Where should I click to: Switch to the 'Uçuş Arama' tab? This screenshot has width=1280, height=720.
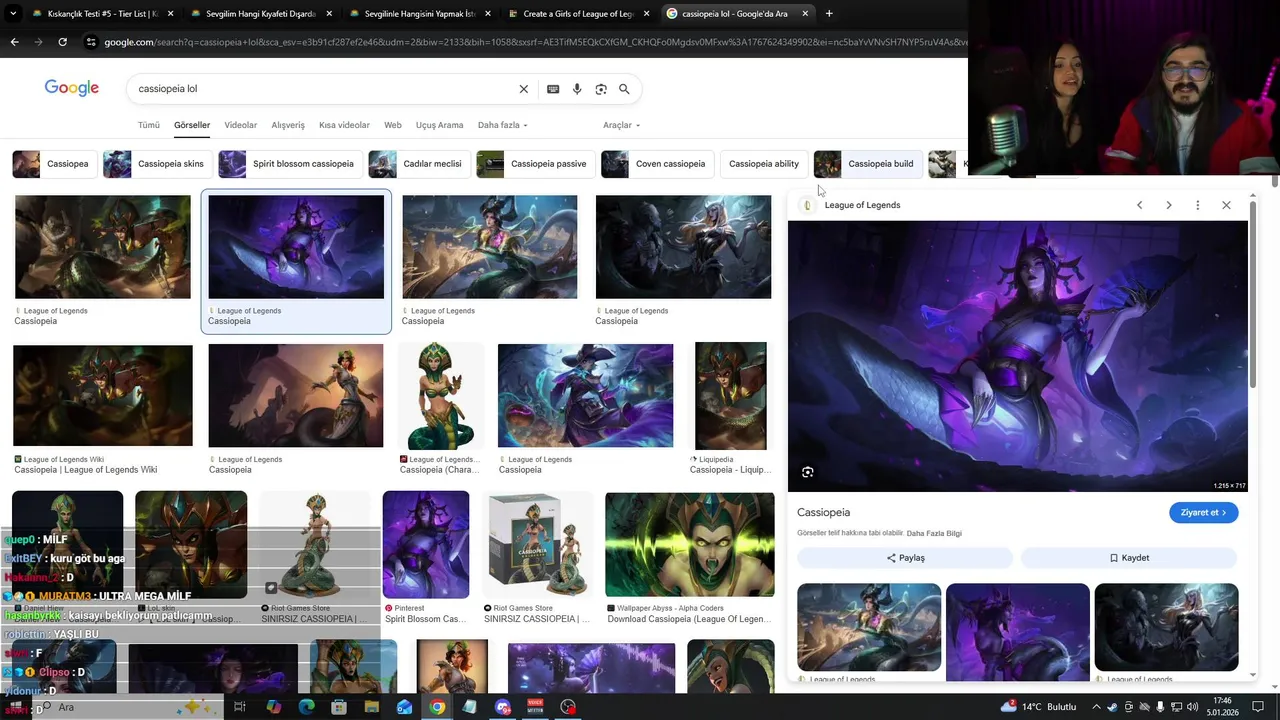[x=439, y=125]
